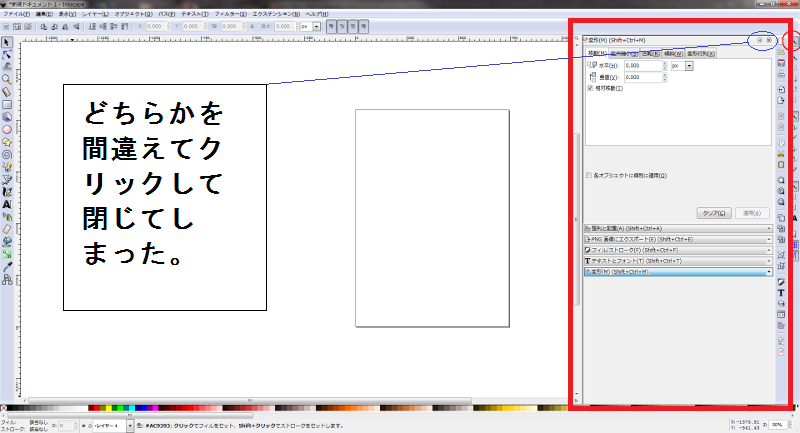Screen dimensions: 800x433
Task: Pick the black swatch at palette start
Action: click(11, 408)
